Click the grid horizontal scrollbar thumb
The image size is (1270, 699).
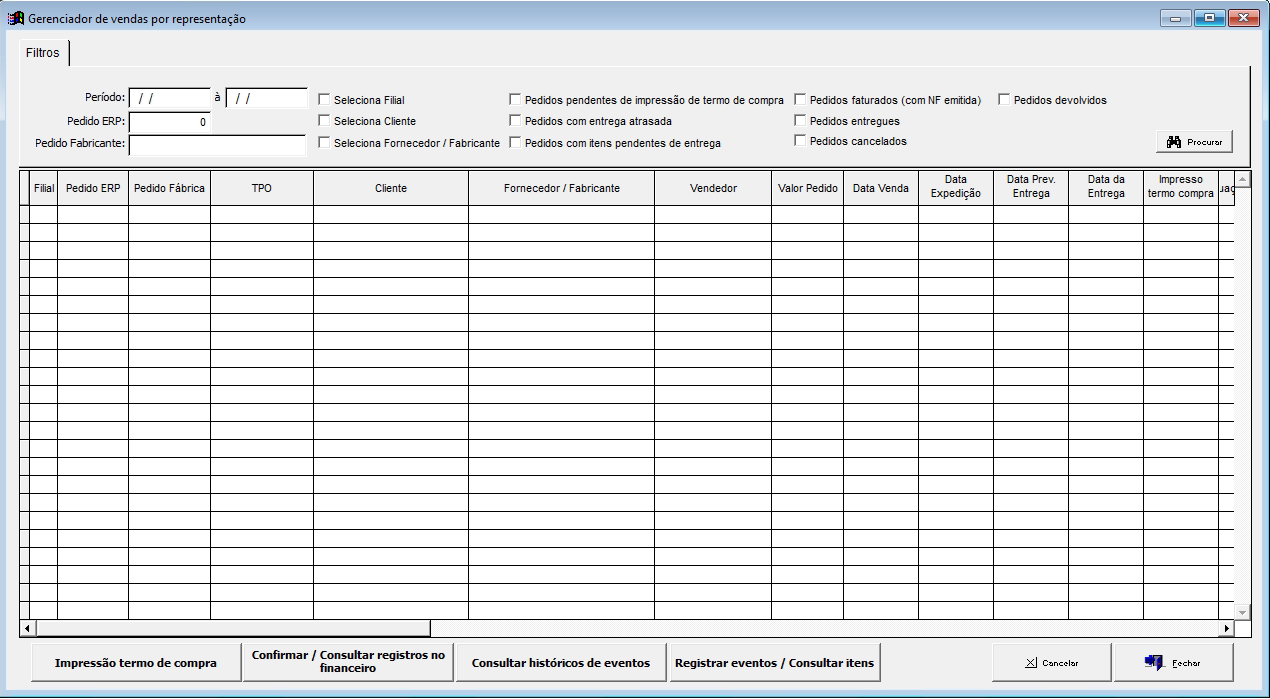233,629
